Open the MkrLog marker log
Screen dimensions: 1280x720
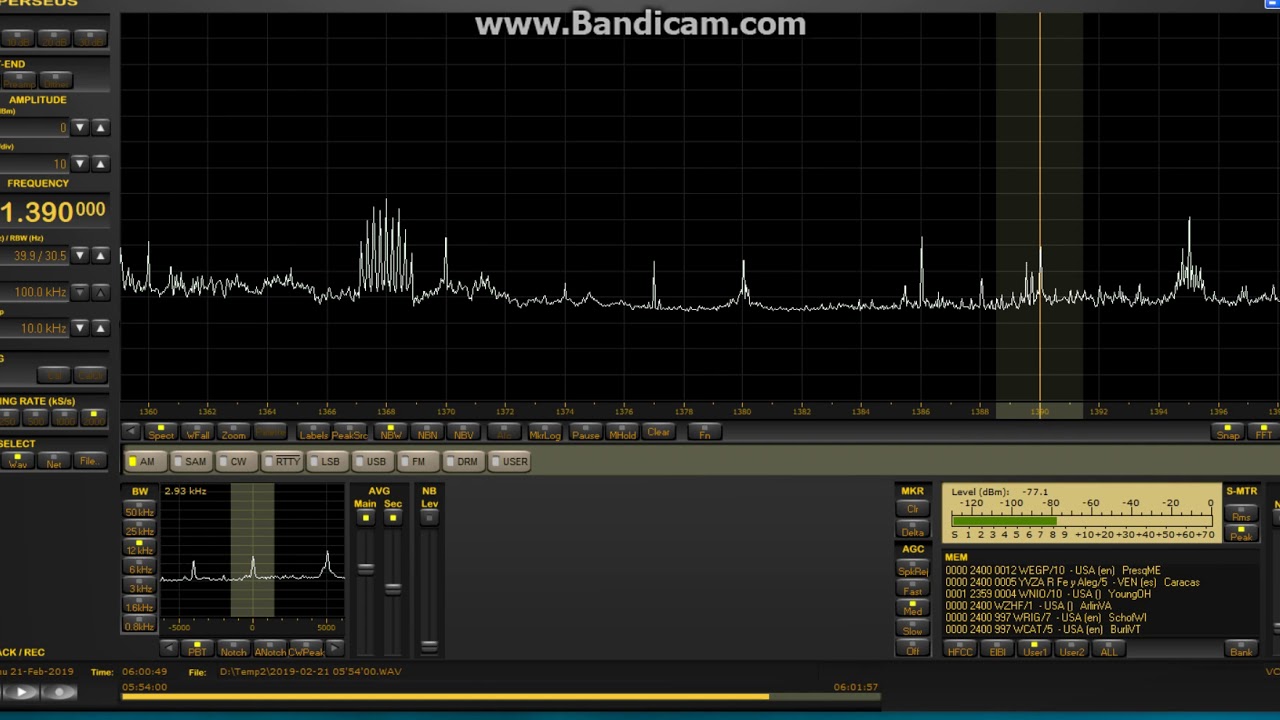tap(545, 432)
